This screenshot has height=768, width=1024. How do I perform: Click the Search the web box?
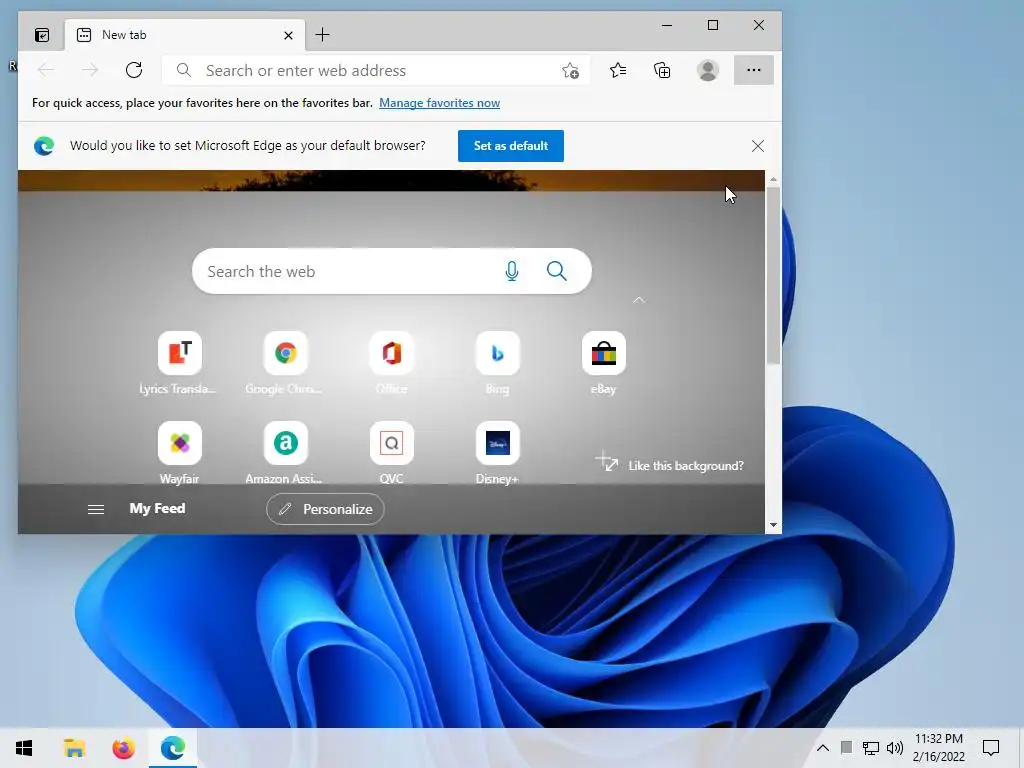click(x=392, y=271)
